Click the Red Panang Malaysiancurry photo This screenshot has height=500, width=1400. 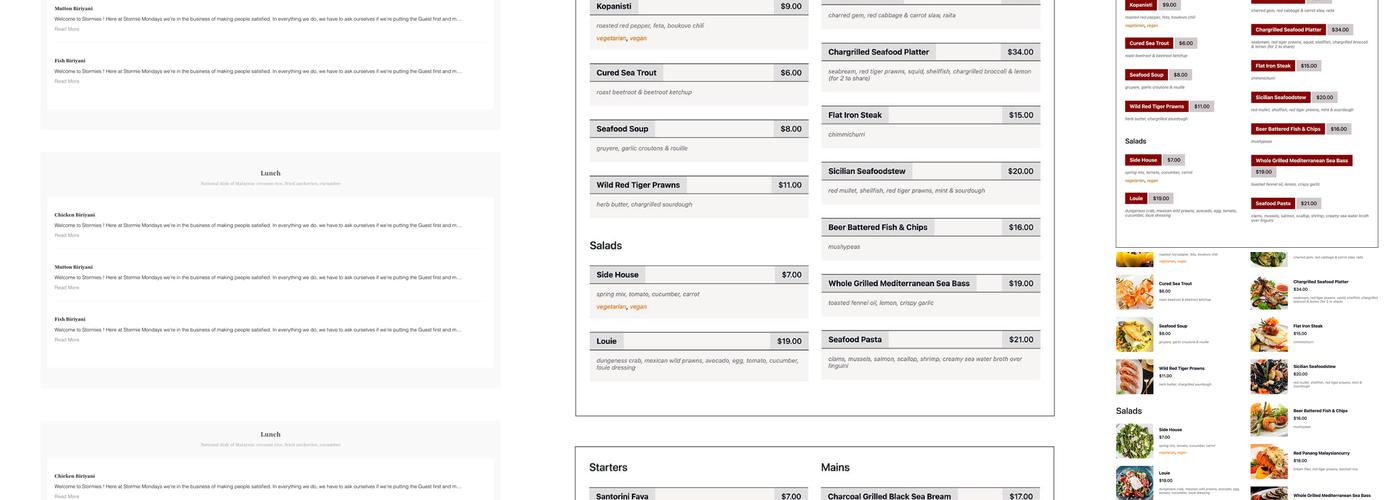coord(1268,461)
